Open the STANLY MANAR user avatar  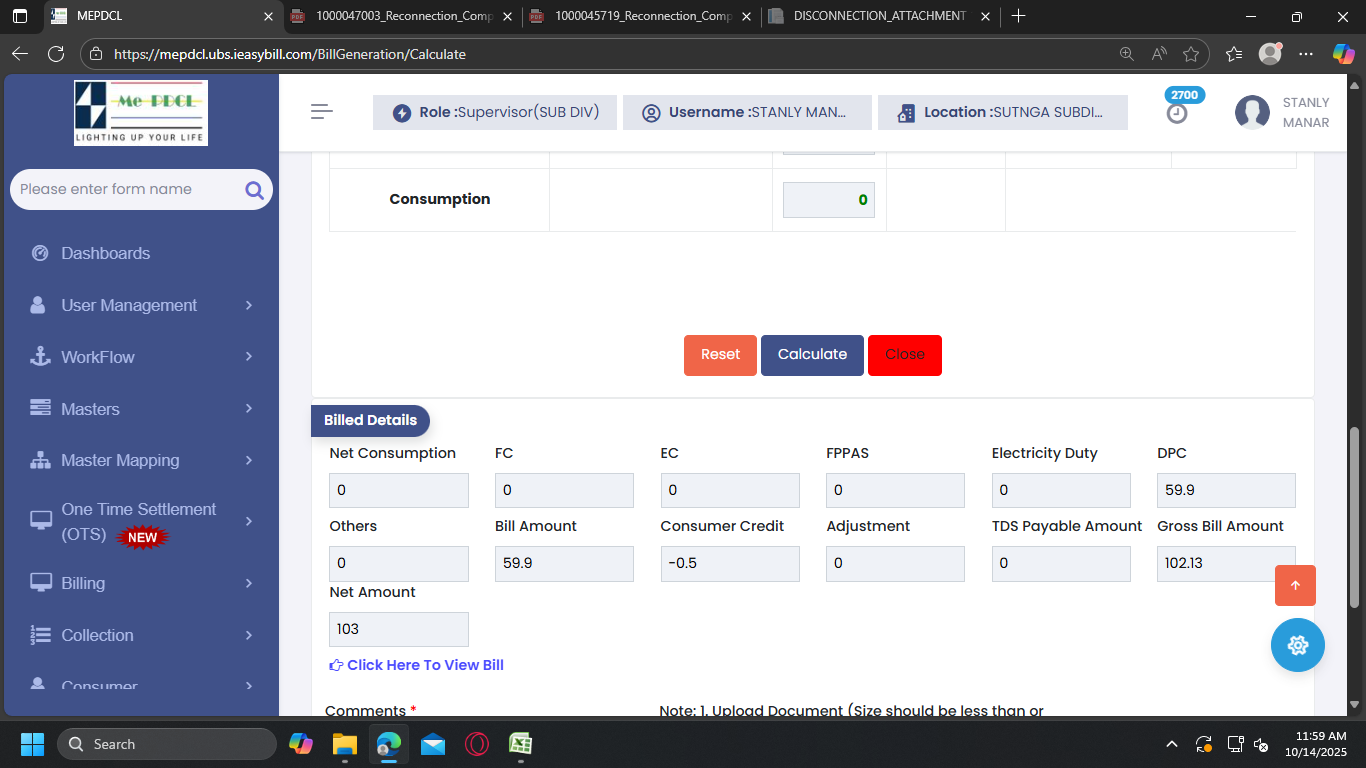1252,113
